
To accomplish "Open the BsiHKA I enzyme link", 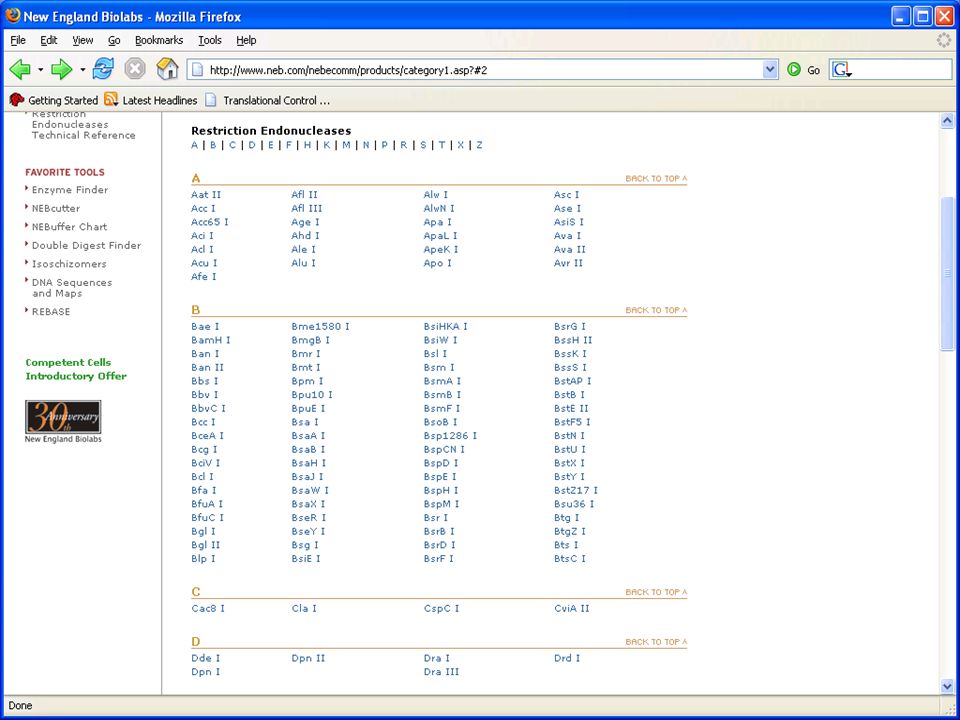I will (x=445, y=326).
